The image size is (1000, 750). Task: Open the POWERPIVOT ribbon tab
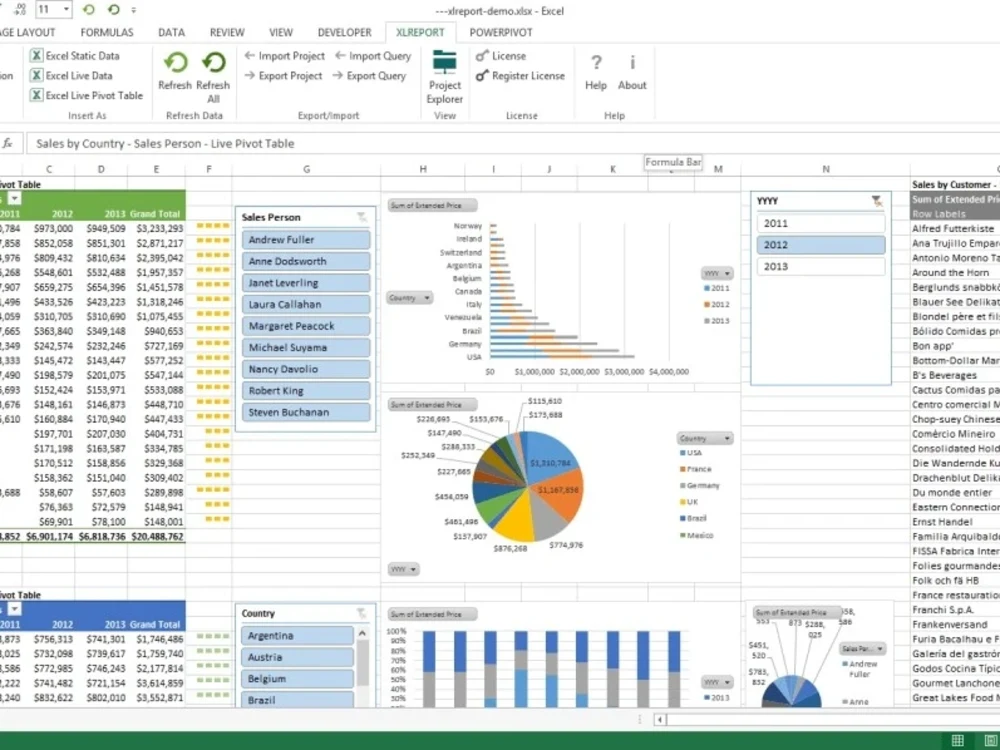(501, 33)
